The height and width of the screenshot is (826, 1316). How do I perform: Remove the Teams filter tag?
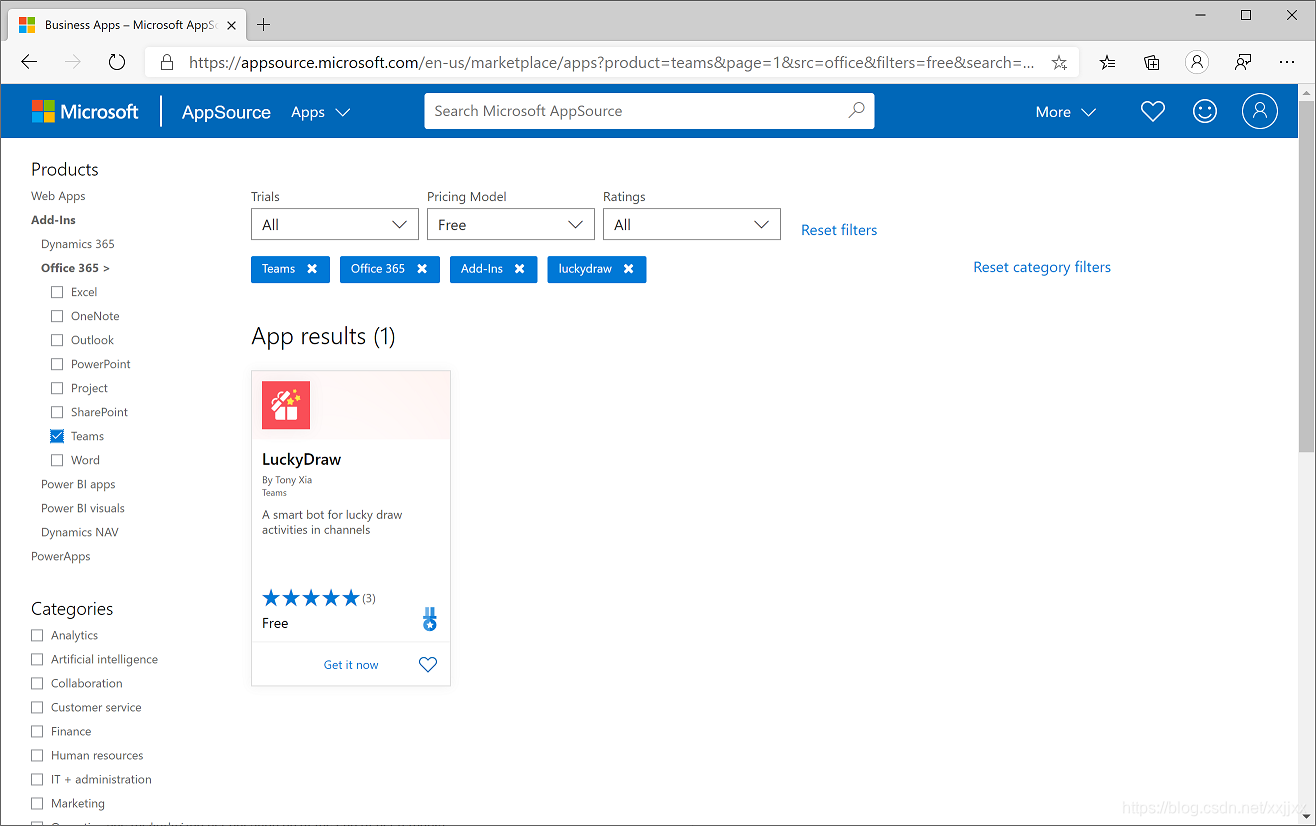point(312,269)
